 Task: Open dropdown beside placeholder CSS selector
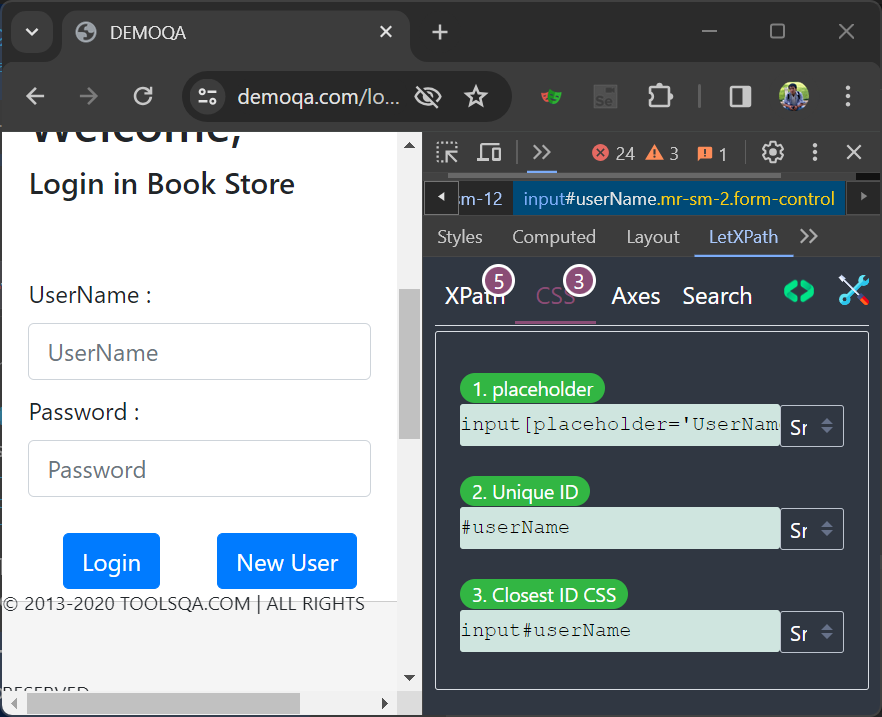pyautogui.click(x=811, y=426)
